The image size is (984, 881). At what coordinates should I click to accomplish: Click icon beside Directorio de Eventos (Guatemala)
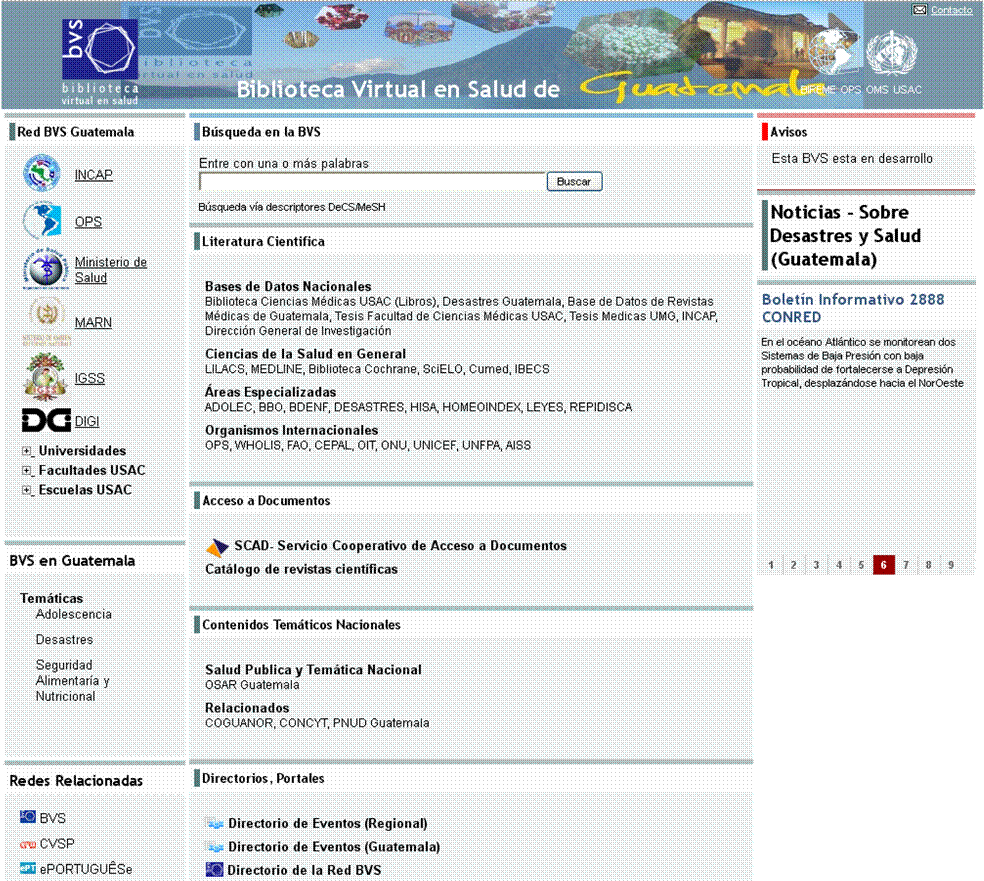pos(215,846)
